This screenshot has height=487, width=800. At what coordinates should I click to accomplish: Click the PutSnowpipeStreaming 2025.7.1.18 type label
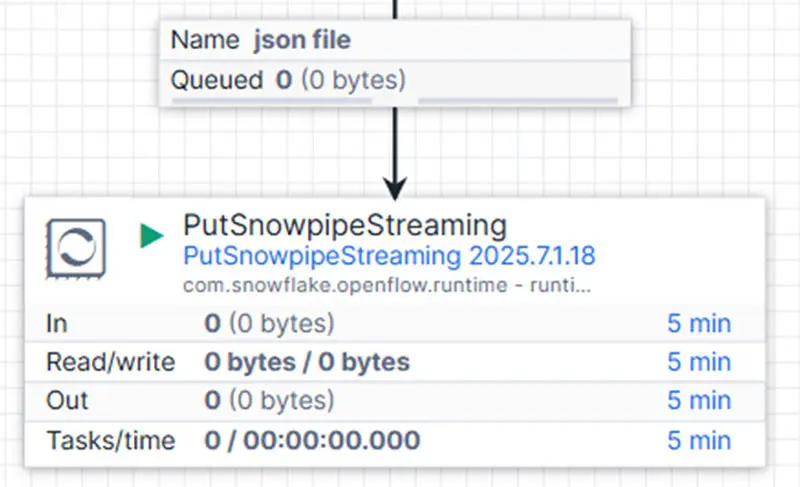(389, 255)
